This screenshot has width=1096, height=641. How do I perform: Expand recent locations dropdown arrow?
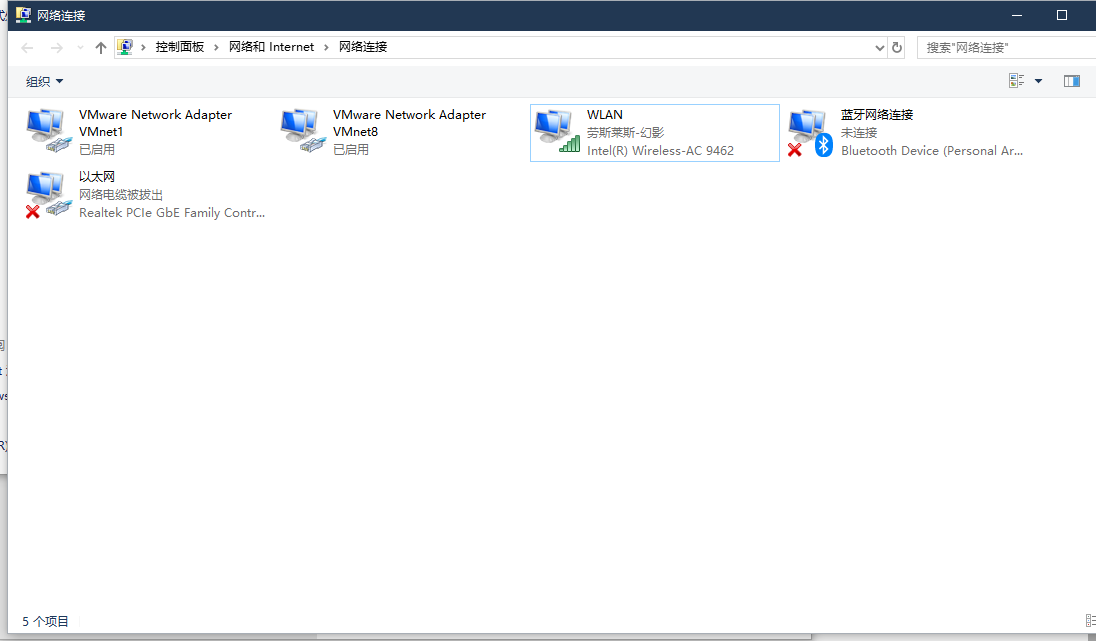[80, 47]
